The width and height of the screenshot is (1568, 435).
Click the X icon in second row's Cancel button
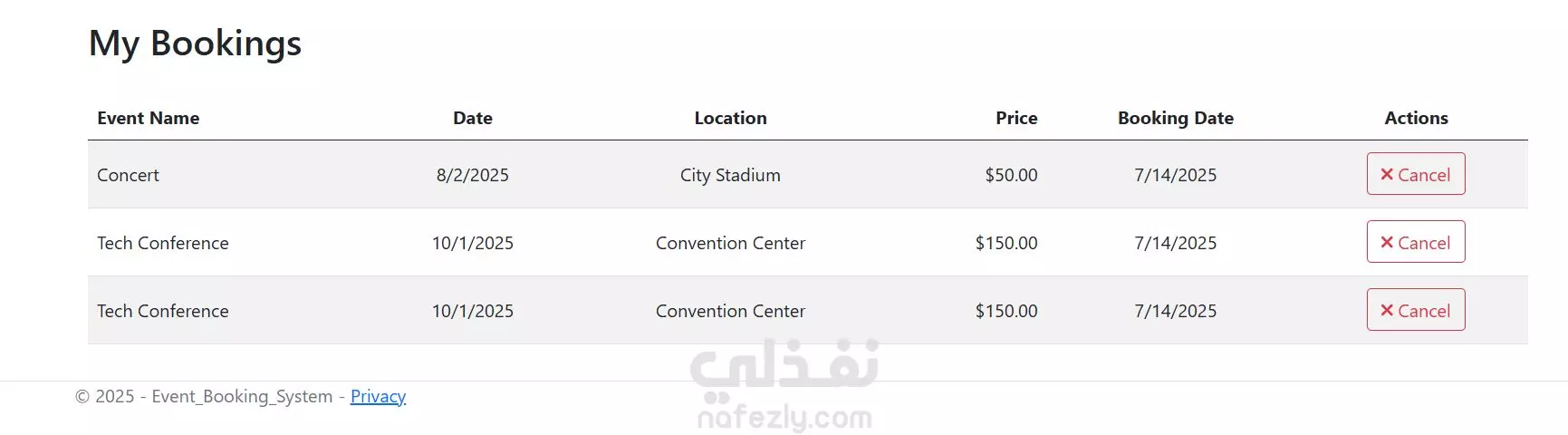click(1387, 242)
